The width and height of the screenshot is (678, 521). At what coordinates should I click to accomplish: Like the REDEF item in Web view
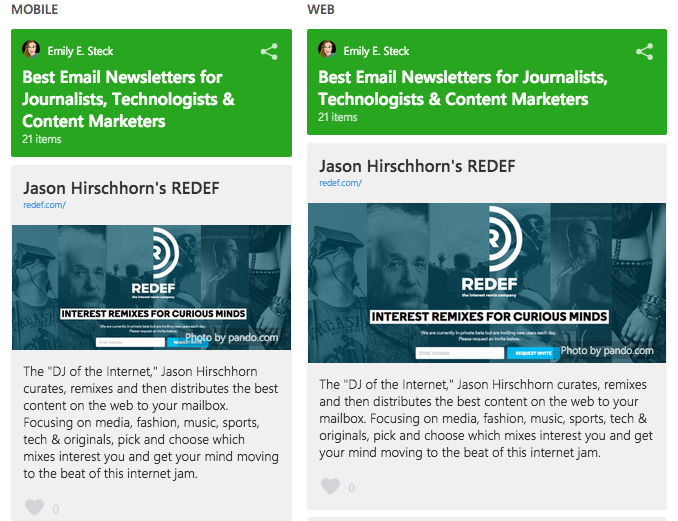tap(330, 486)
